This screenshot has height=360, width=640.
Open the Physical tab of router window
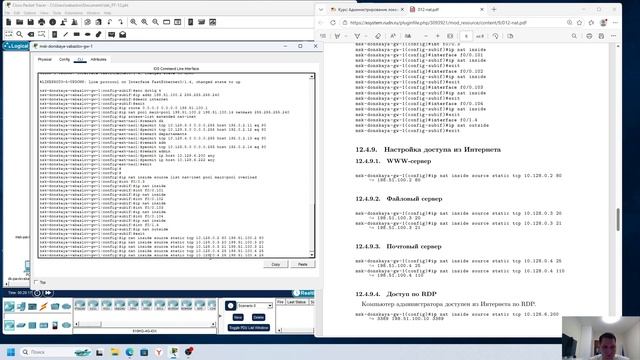point(45,60)
